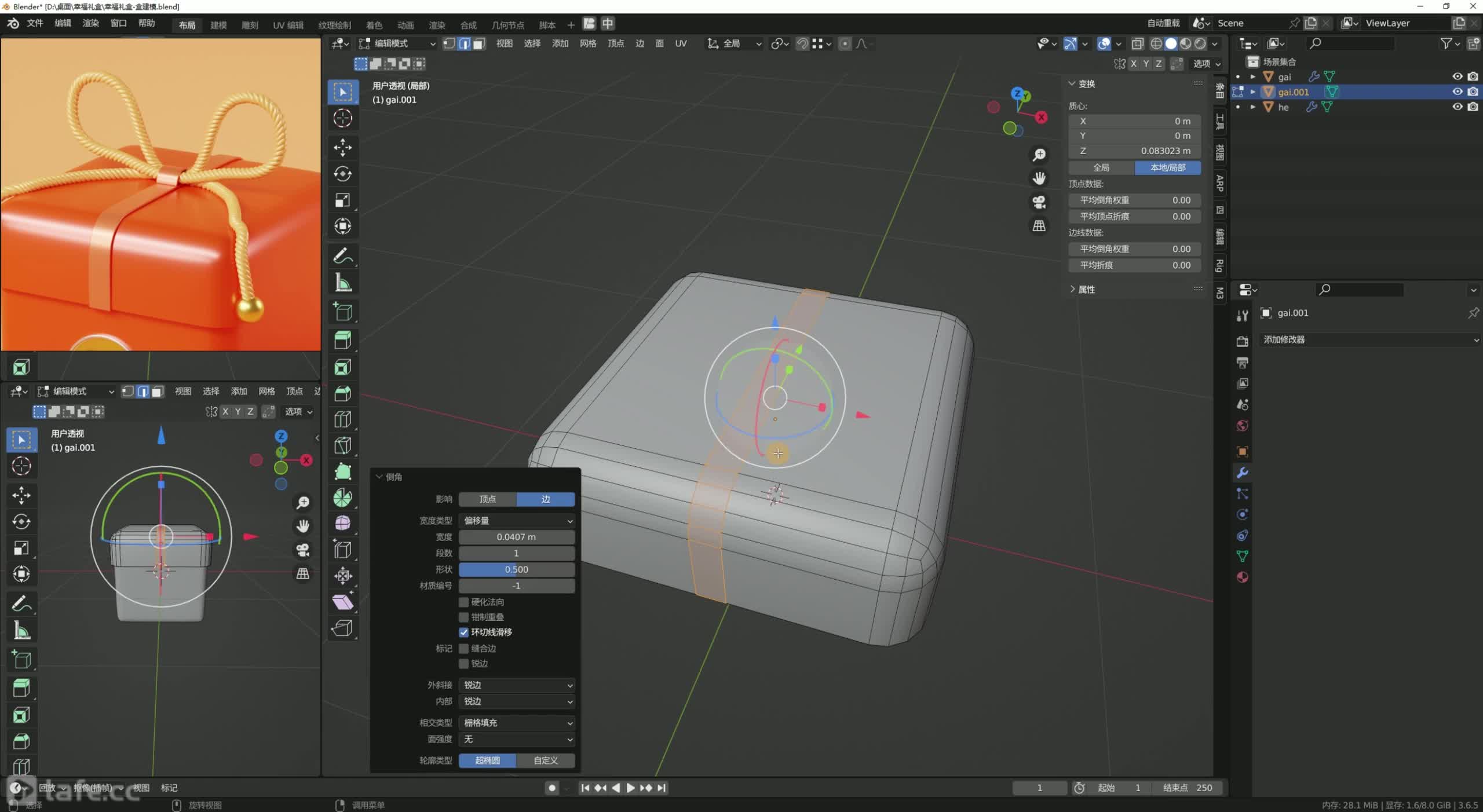Open the Object Data properties tab

(1242, 556)
